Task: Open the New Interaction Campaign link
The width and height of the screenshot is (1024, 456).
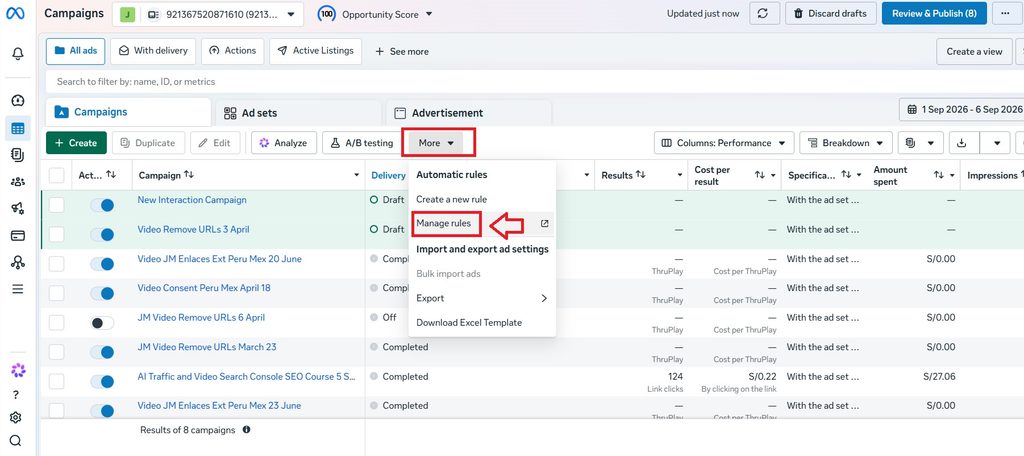Action: click(x=192, y=200)
